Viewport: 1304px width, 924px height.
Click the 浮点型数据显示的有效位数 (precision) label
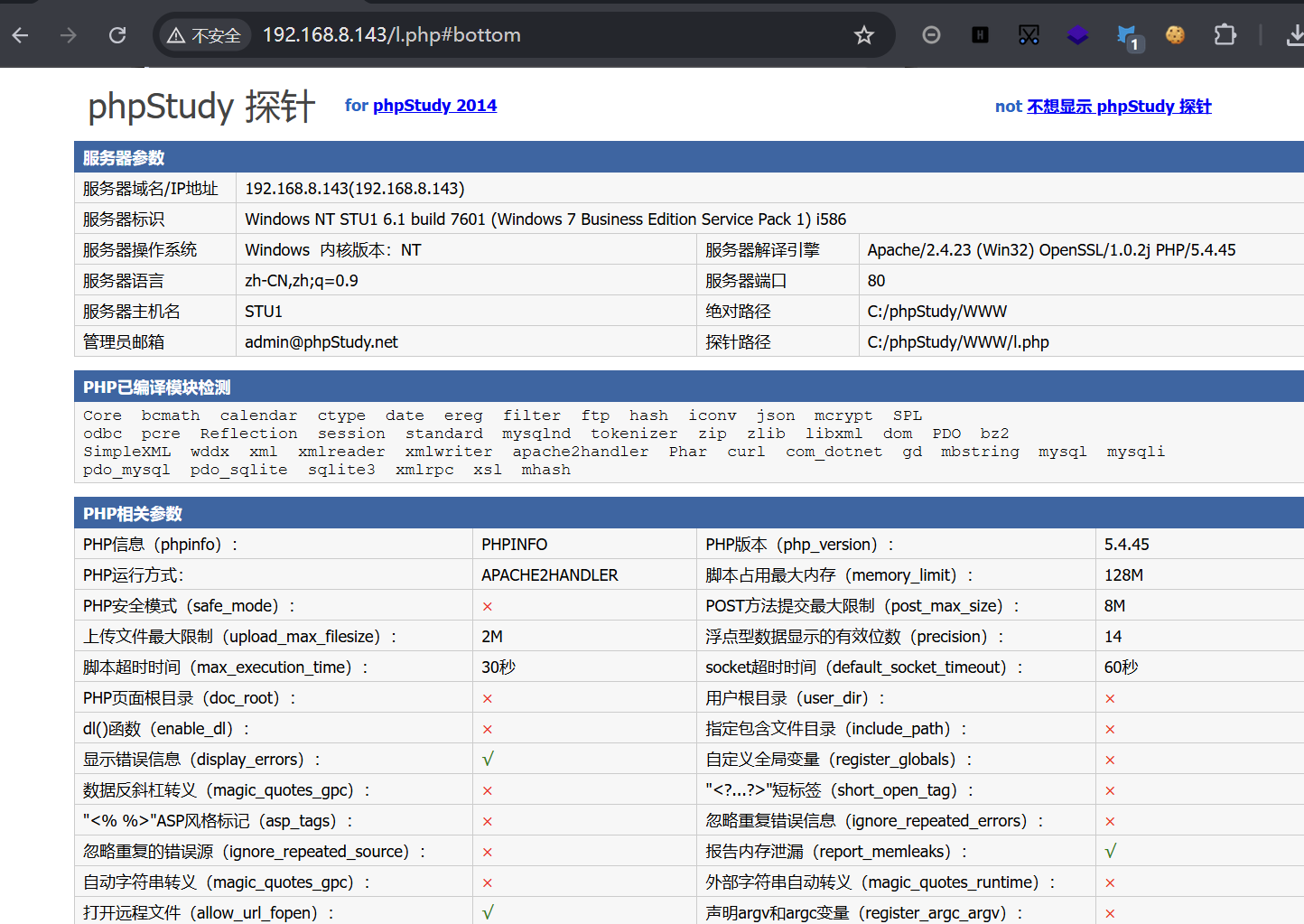point(854,637)
